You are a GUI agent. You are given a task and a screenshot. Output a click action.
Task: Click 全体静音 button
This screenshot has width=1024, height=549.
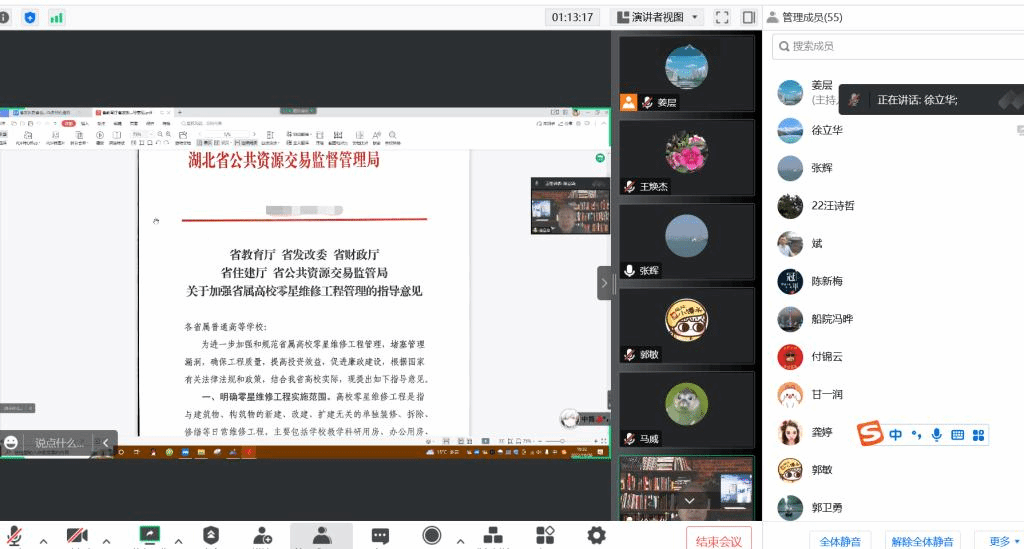tap(840, 541)
